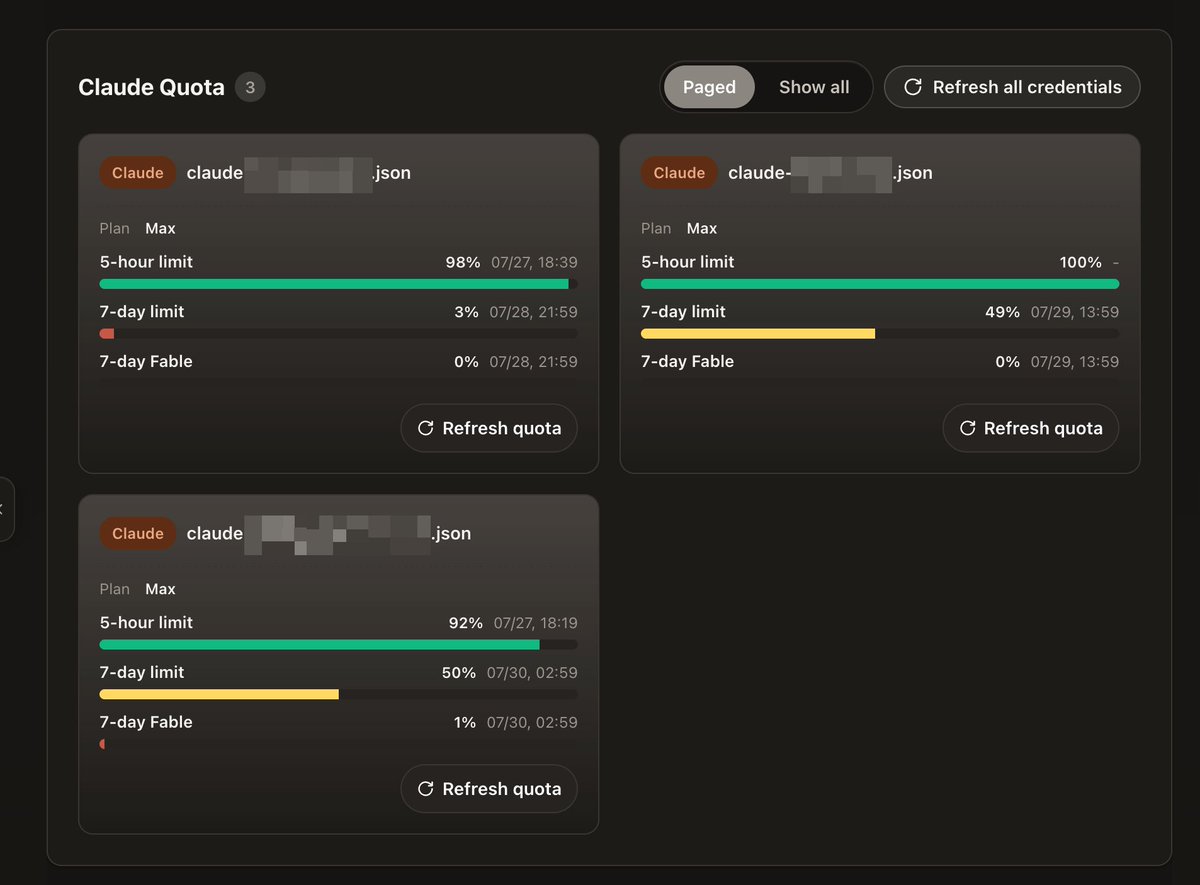Click Refresh all credentials button
Viewport: 1200px width, 885px height.
(1012, 87)
